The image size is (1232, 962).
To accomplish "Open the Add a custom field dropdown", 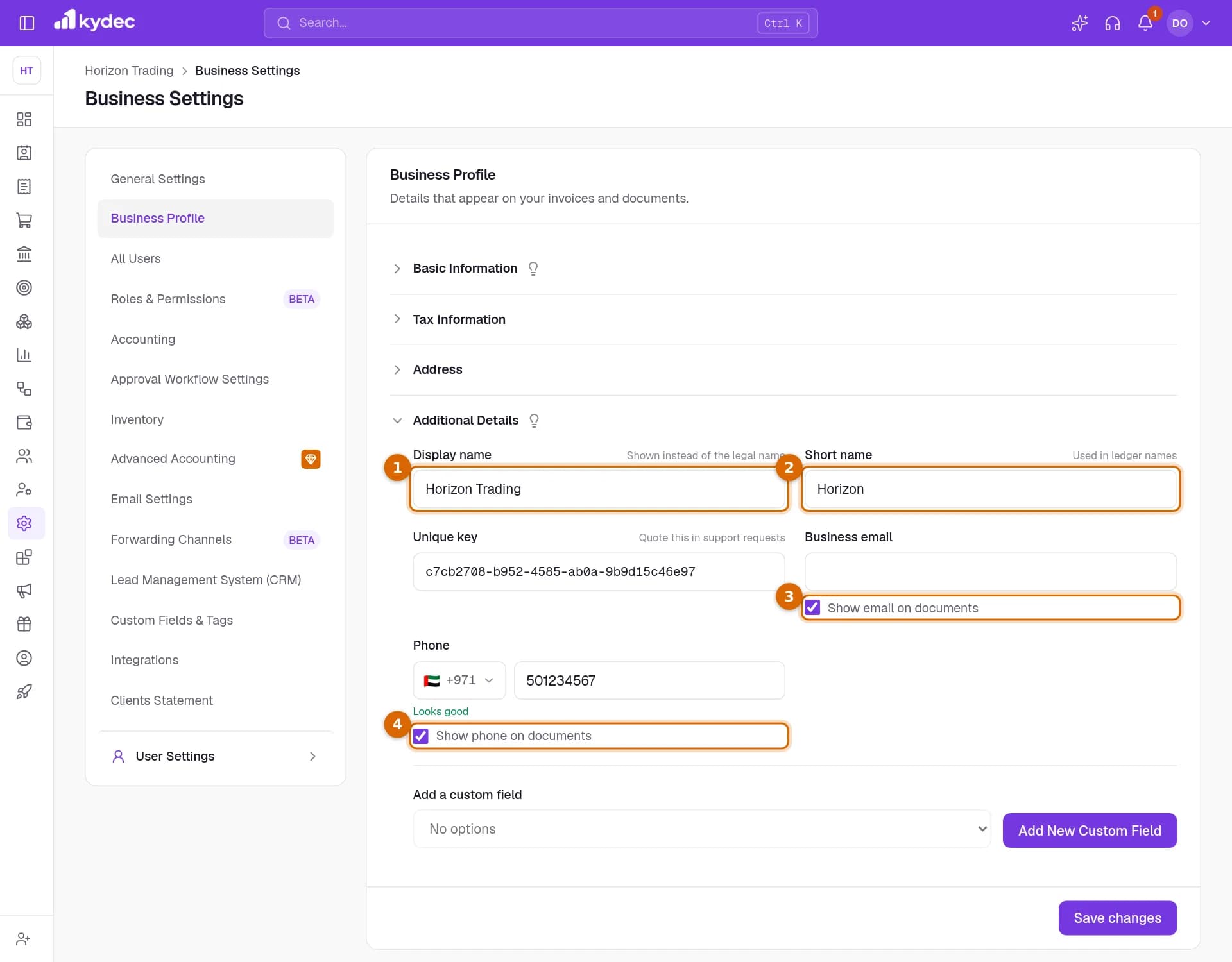I will [x=702, y=829].
